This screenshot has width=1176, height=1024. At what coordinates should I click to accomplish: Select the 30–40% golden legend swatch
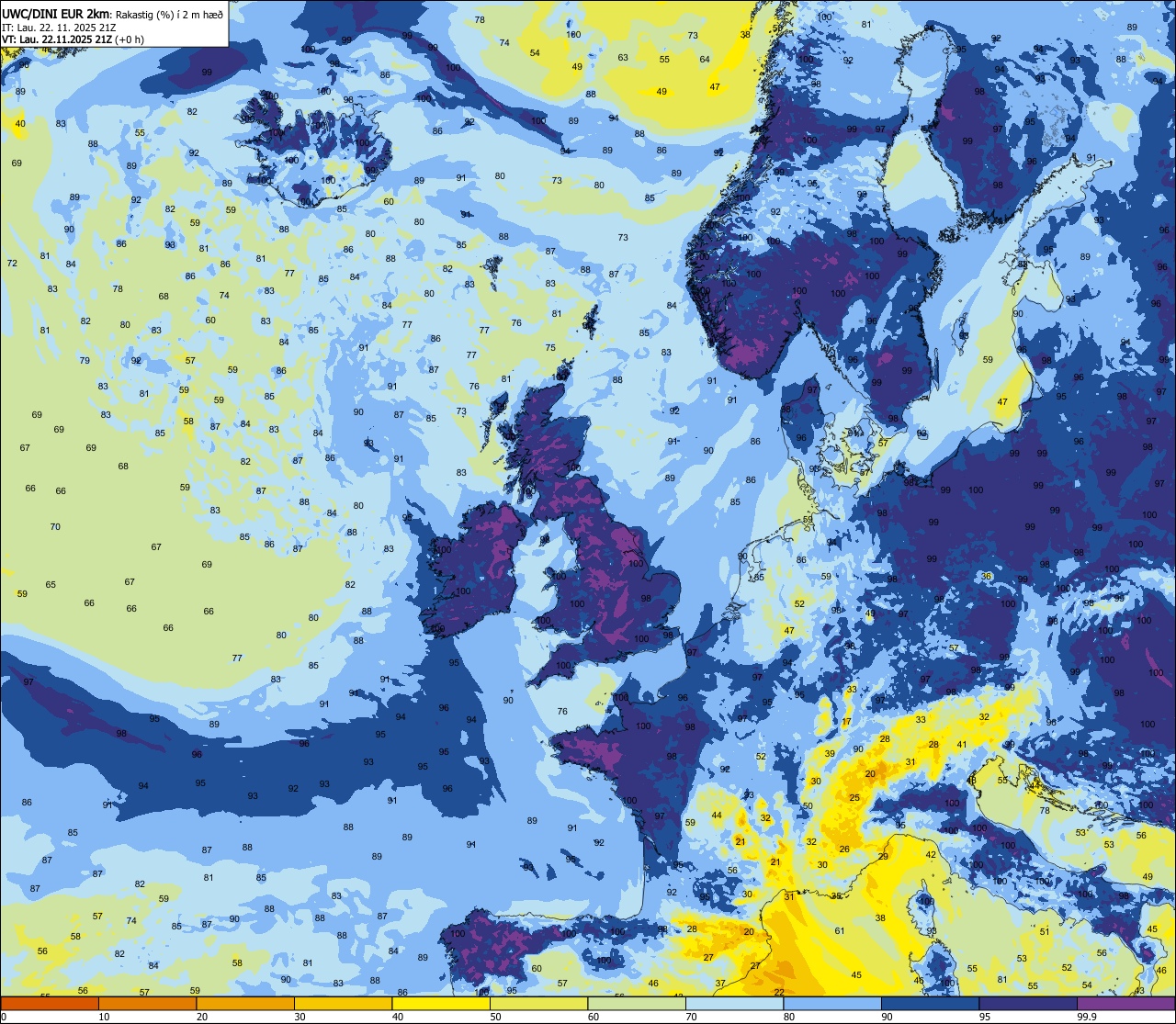pos(343,1004)
